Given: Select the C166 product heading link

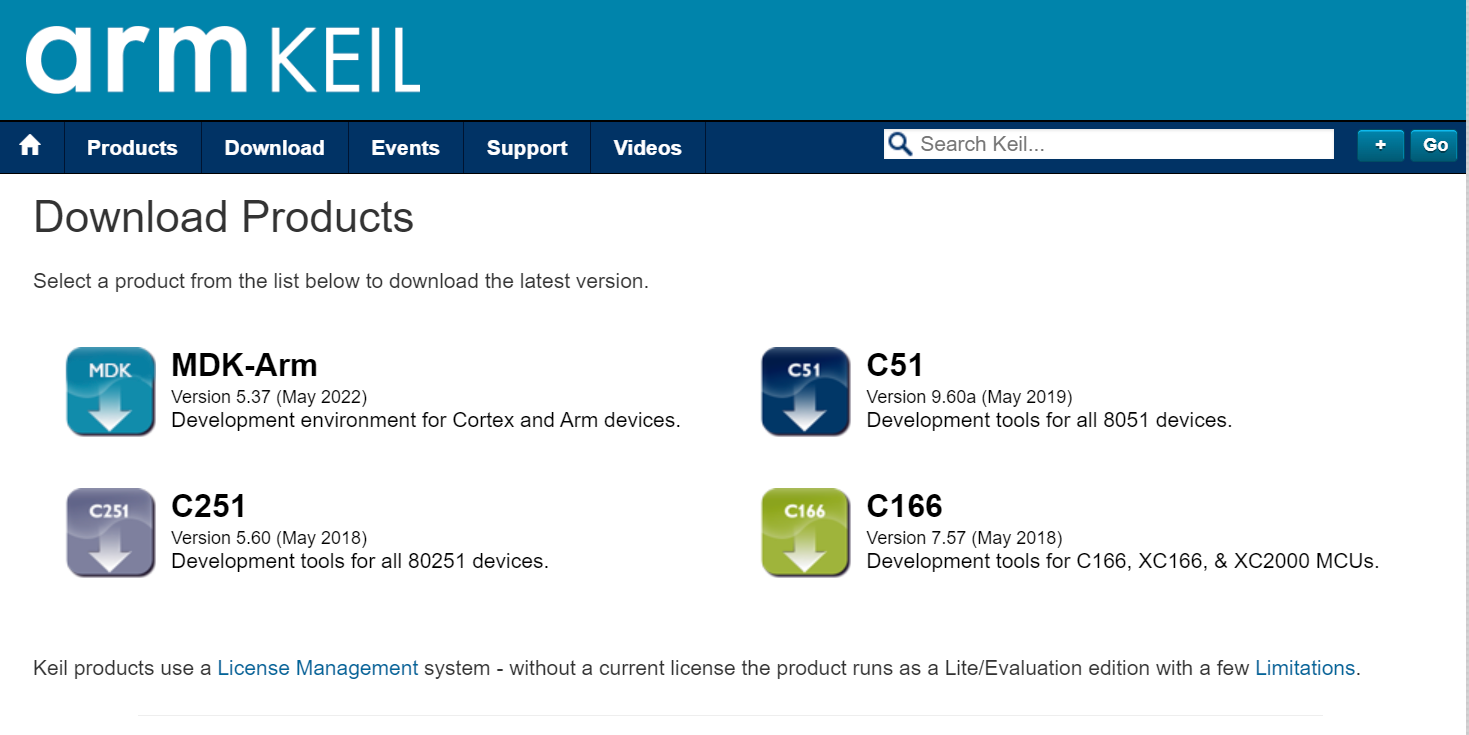Looking at the screenshot, I should point(904,506).
